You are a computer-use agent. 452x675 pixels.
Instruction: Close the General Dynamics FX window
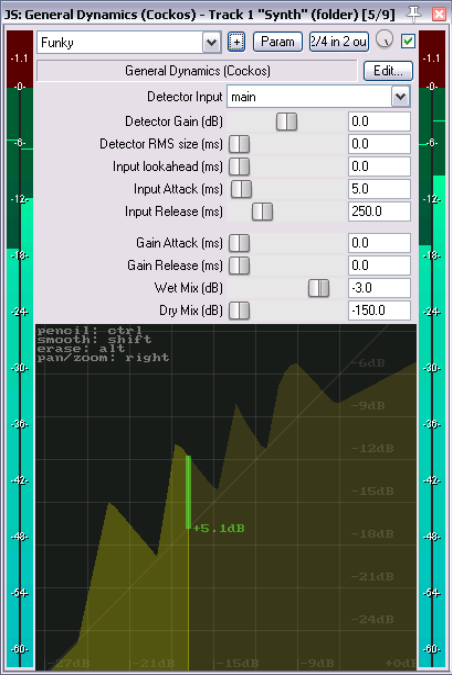[439, 14]
